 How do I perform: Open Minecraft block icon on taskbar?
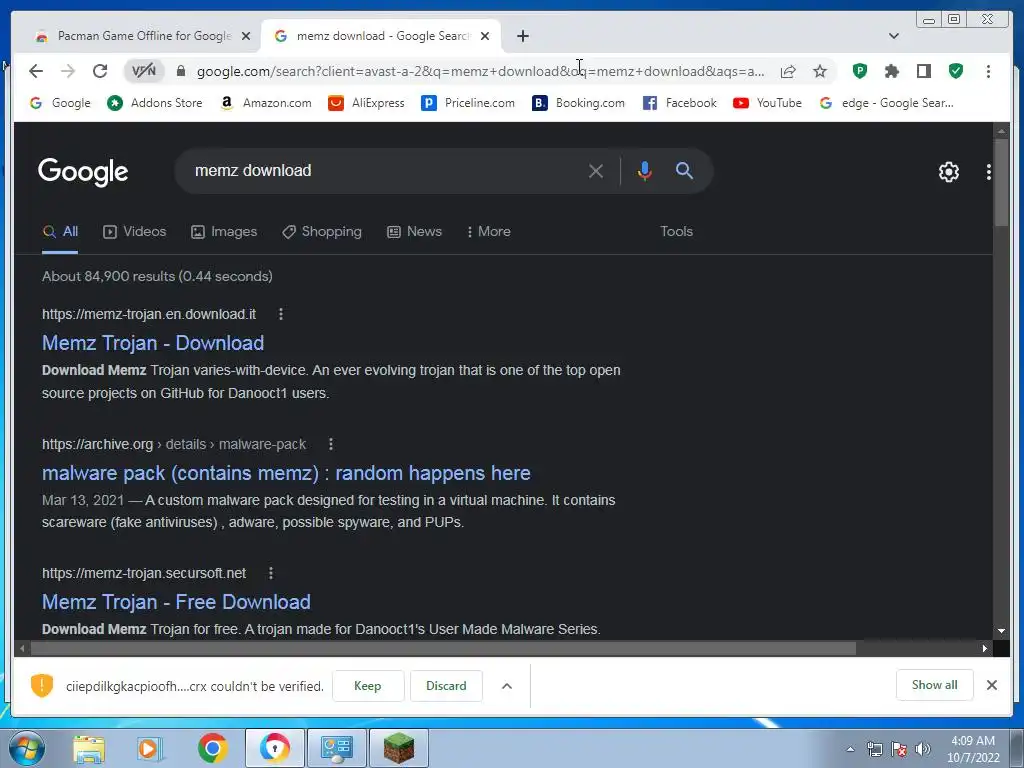click(398, 748)
